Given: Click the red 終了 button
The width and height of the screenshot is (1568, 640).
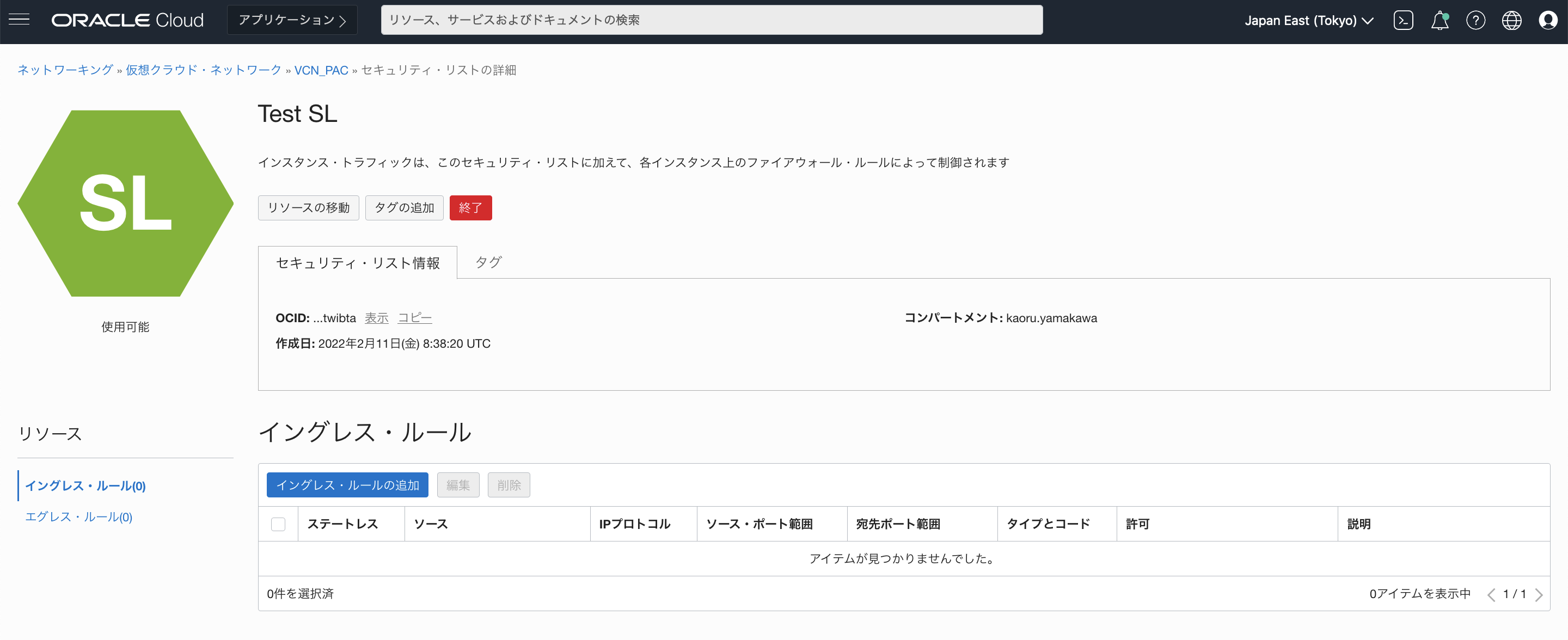Looking at the screenshot, I should [470, 207].
